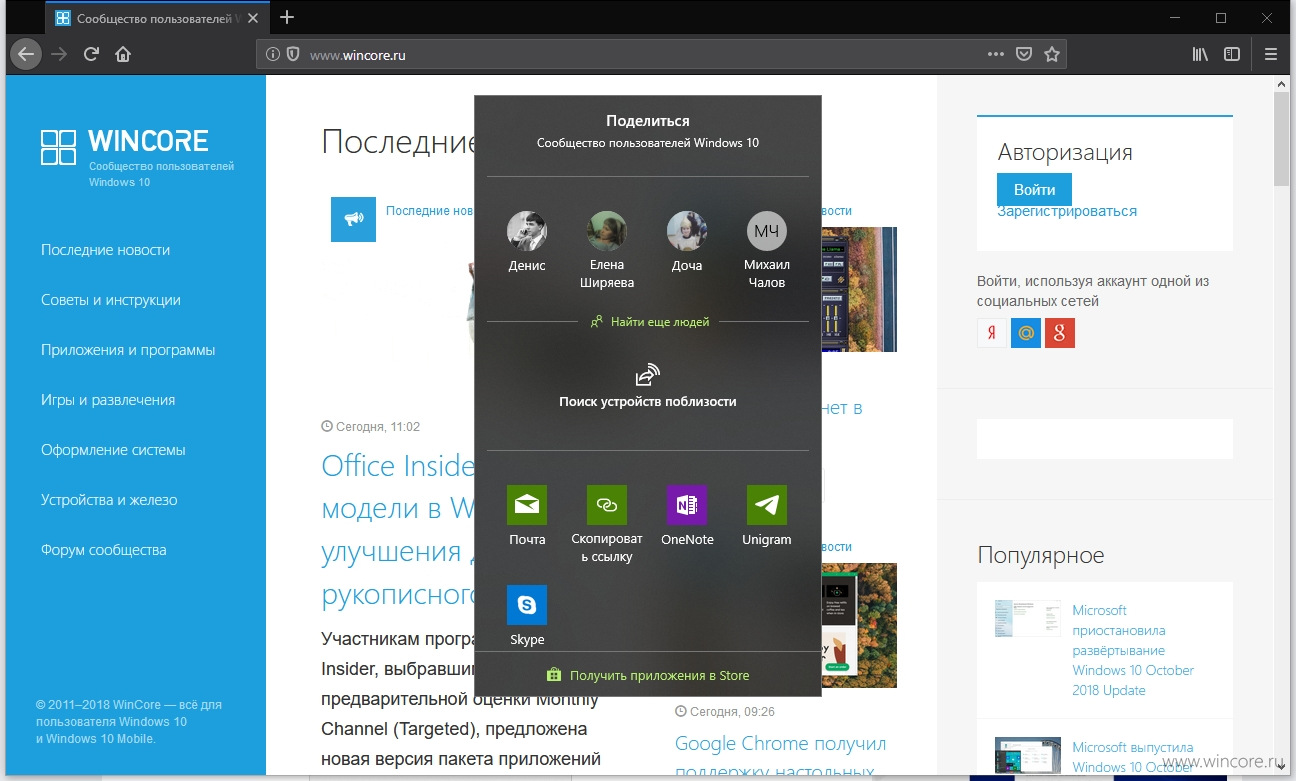Share to contact Елена Ширяева
This screenshot has height=781, width=1296.
[x=607, y=250]
